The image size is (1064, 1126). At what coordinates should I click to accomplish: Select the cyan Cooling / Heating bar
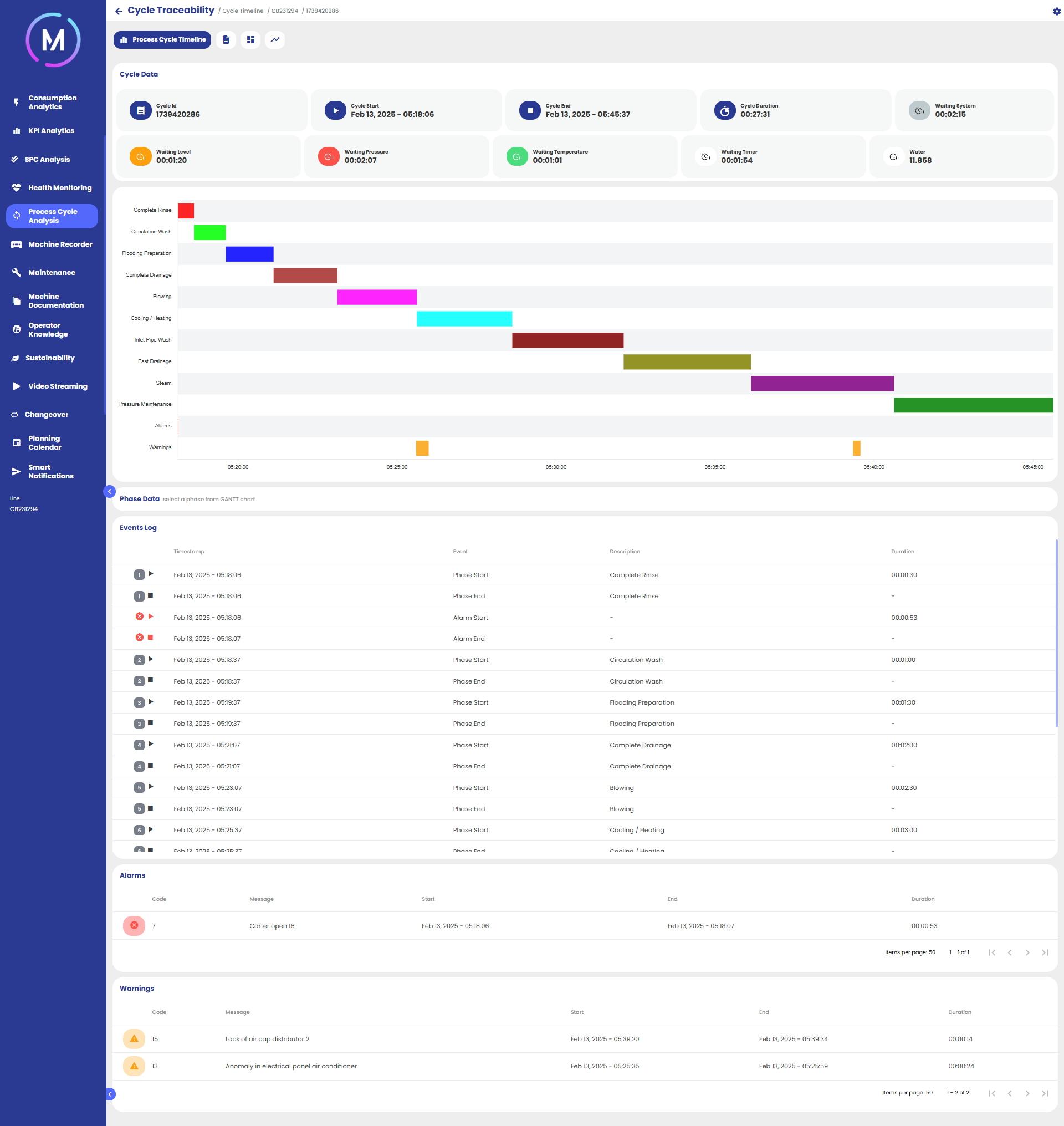[464, 319]
